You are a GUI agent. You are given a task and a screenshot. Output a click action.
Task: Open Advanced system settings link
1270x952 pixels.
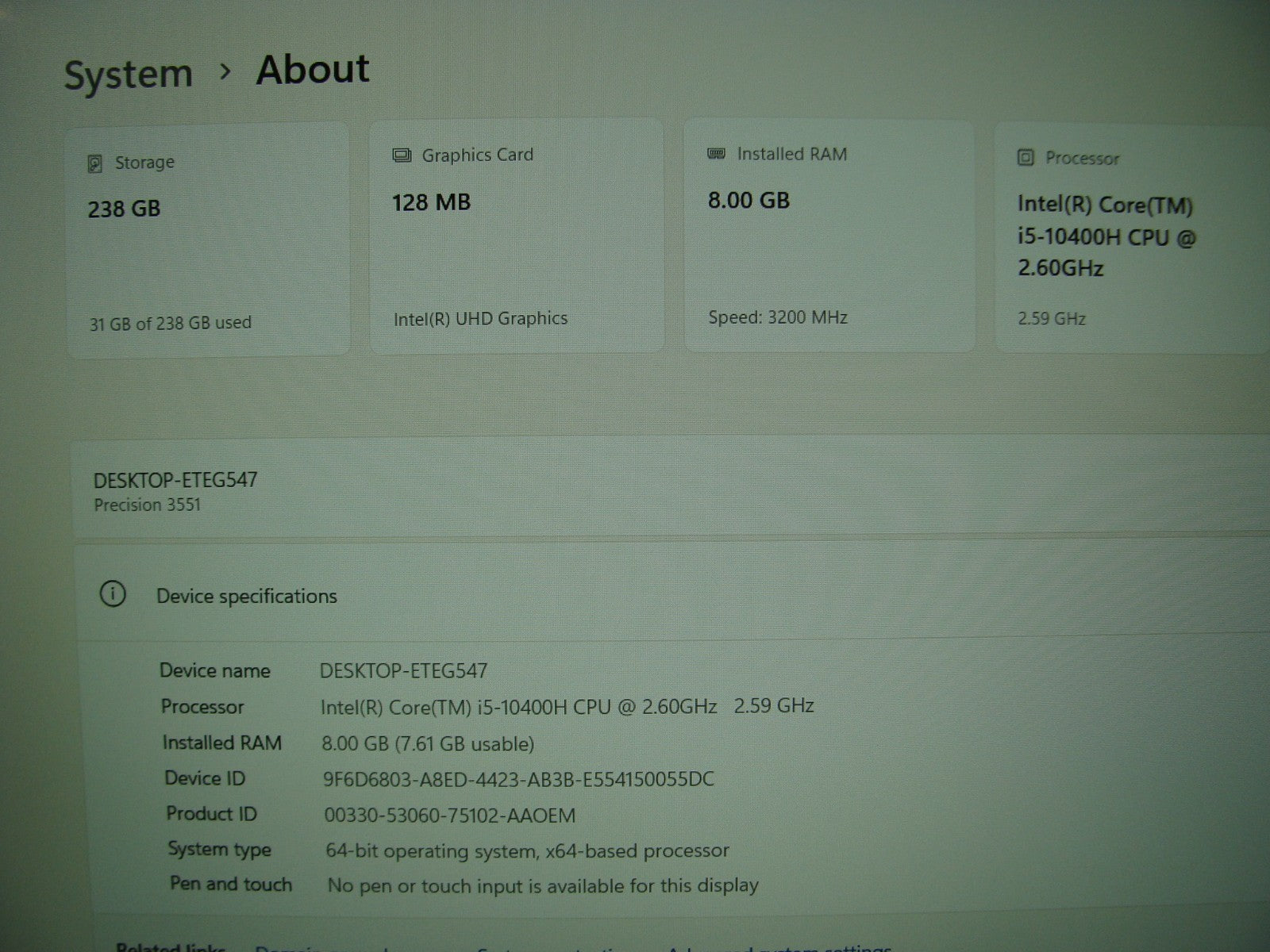(x=778, y=947)
